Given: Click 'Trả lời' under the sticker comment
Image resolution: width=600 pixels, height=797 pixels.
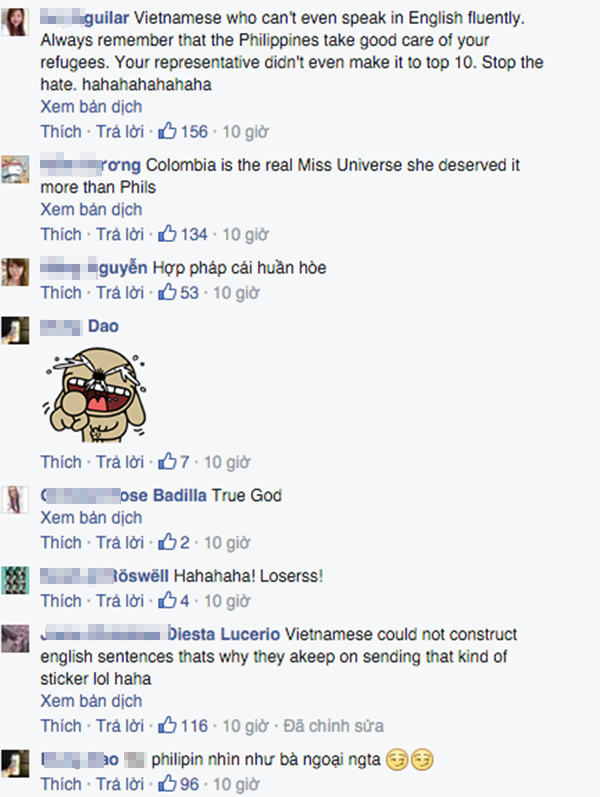Looking at the screenshot, I should pyautogui.click(x=120, y=462).
